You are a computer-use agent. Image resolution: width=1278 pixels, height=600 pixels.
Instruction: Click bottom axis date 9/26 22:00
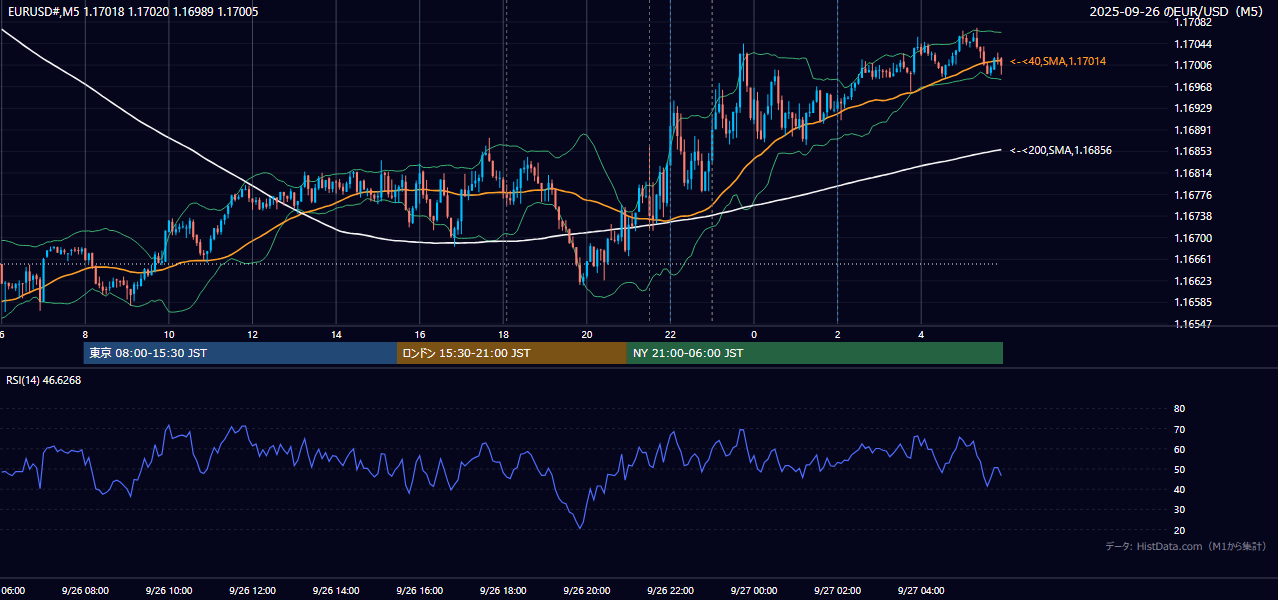click(670, 591)
